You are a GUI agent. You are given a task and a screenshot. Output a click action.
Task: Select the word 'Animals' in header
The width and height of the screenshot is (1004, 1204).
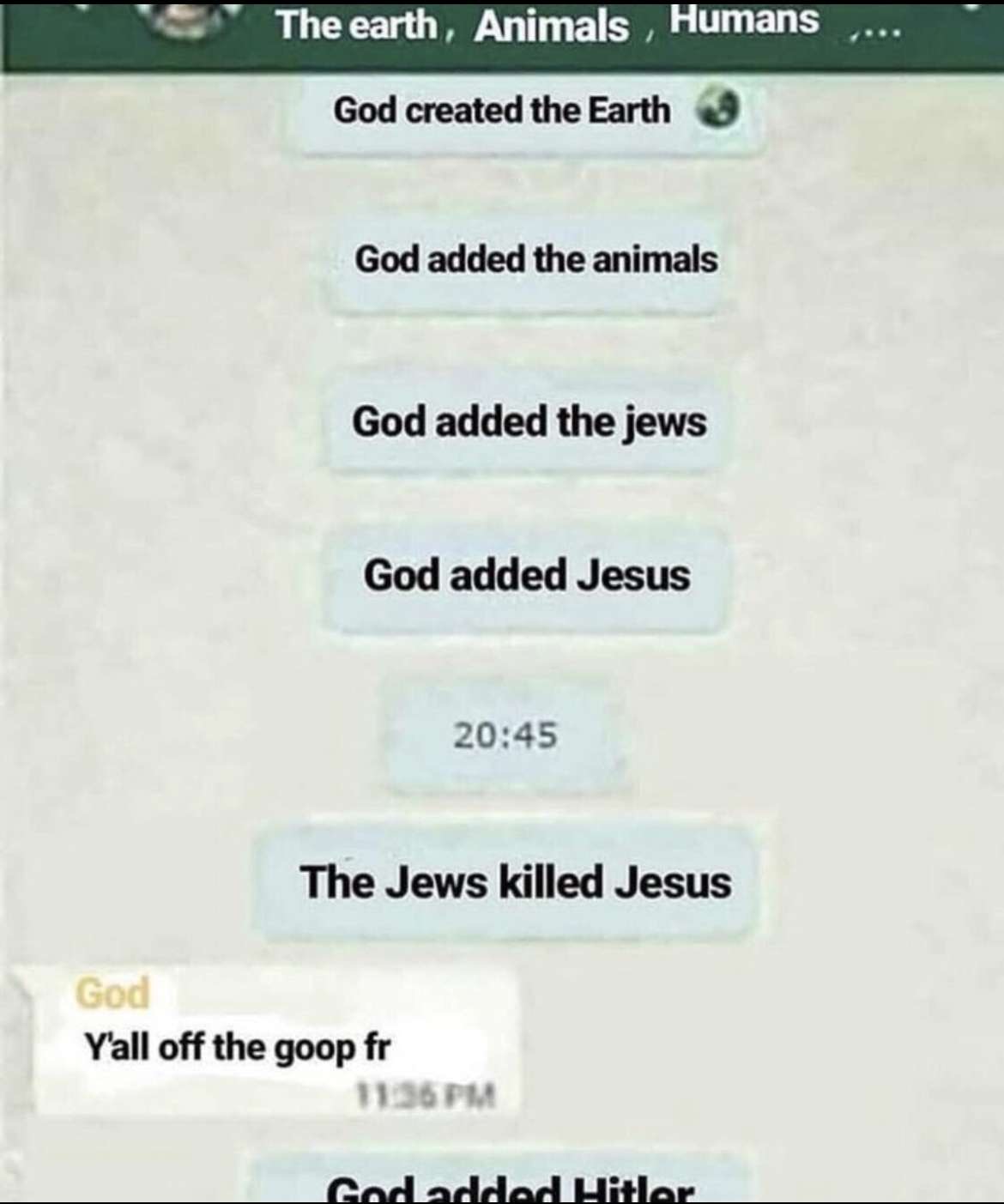551,26
